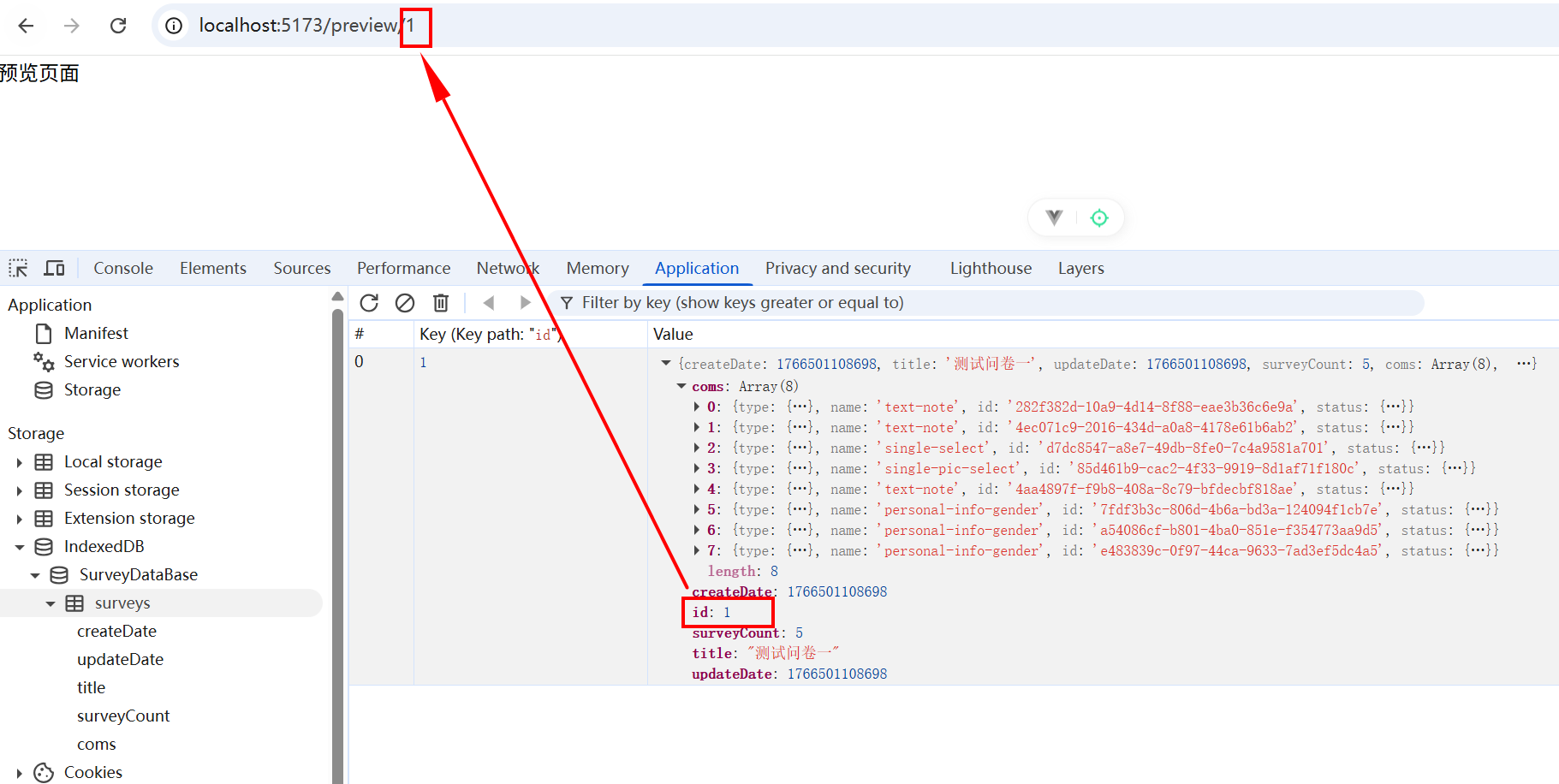Open the Vue DevTools floating icon
The image size is (1559, 784).
(x=1055, y=217)
